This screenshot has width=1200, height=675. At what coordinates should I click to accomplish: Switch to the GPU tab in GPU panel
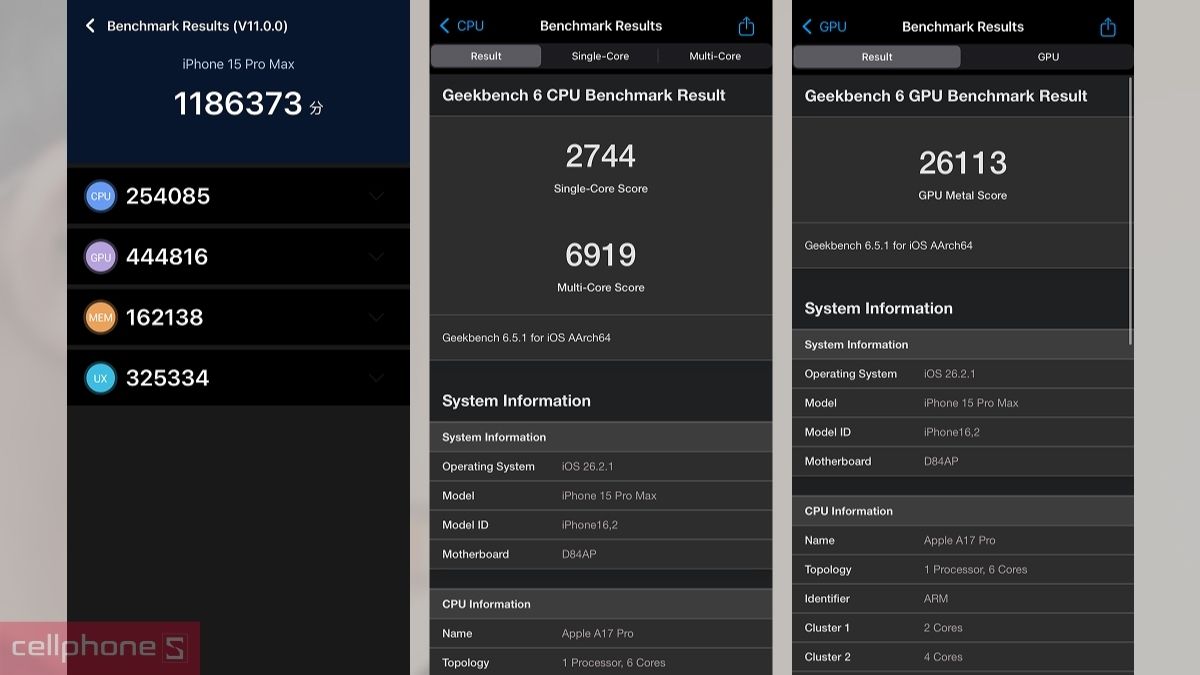(x=1048, y=57)
